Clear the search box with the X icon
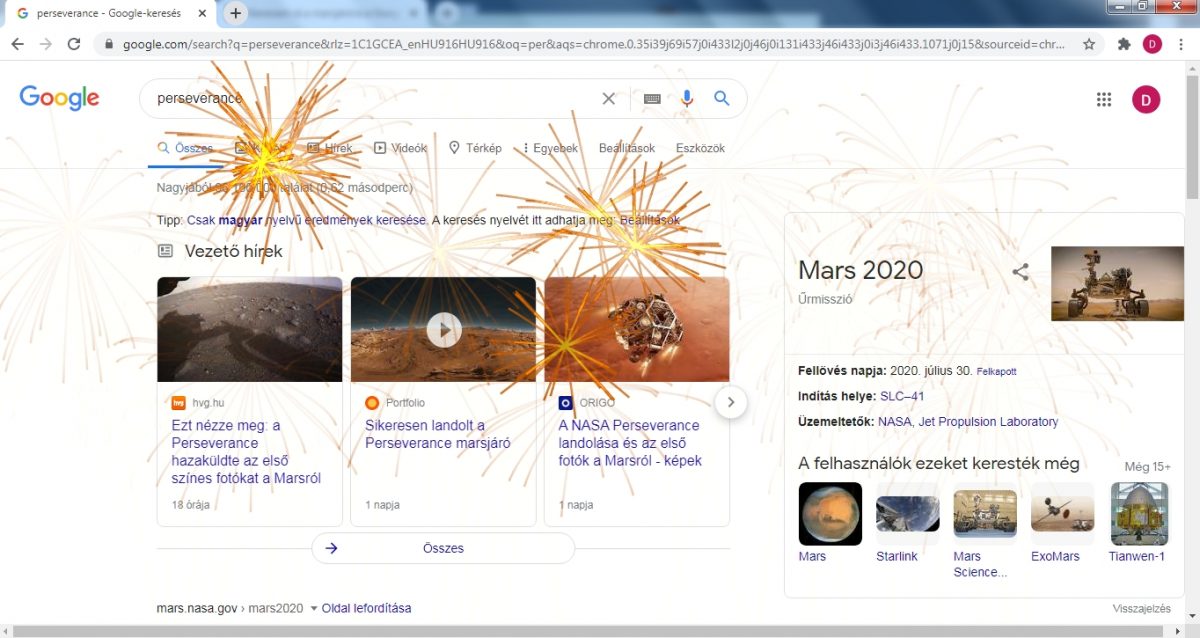 (x=608, y=99)
